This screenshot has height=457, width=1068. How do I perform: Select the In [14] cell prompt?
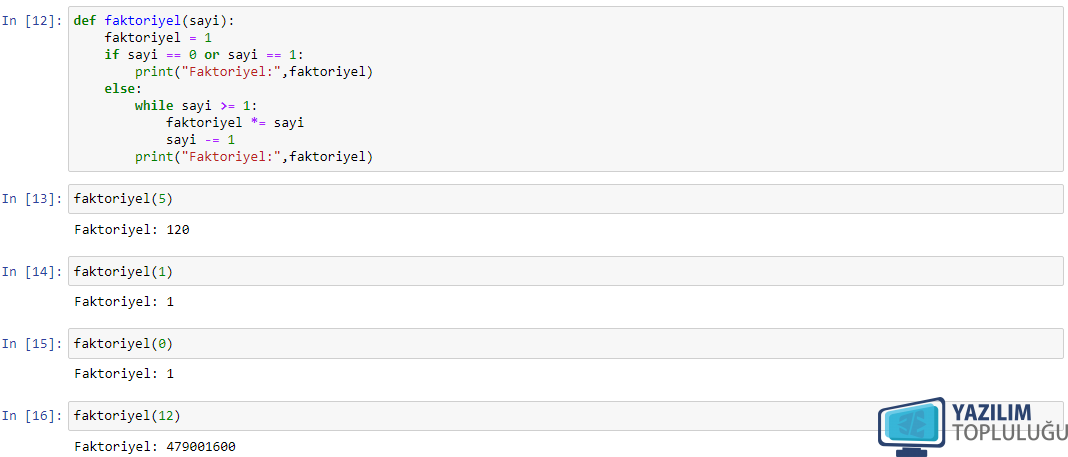pos(33,271)
